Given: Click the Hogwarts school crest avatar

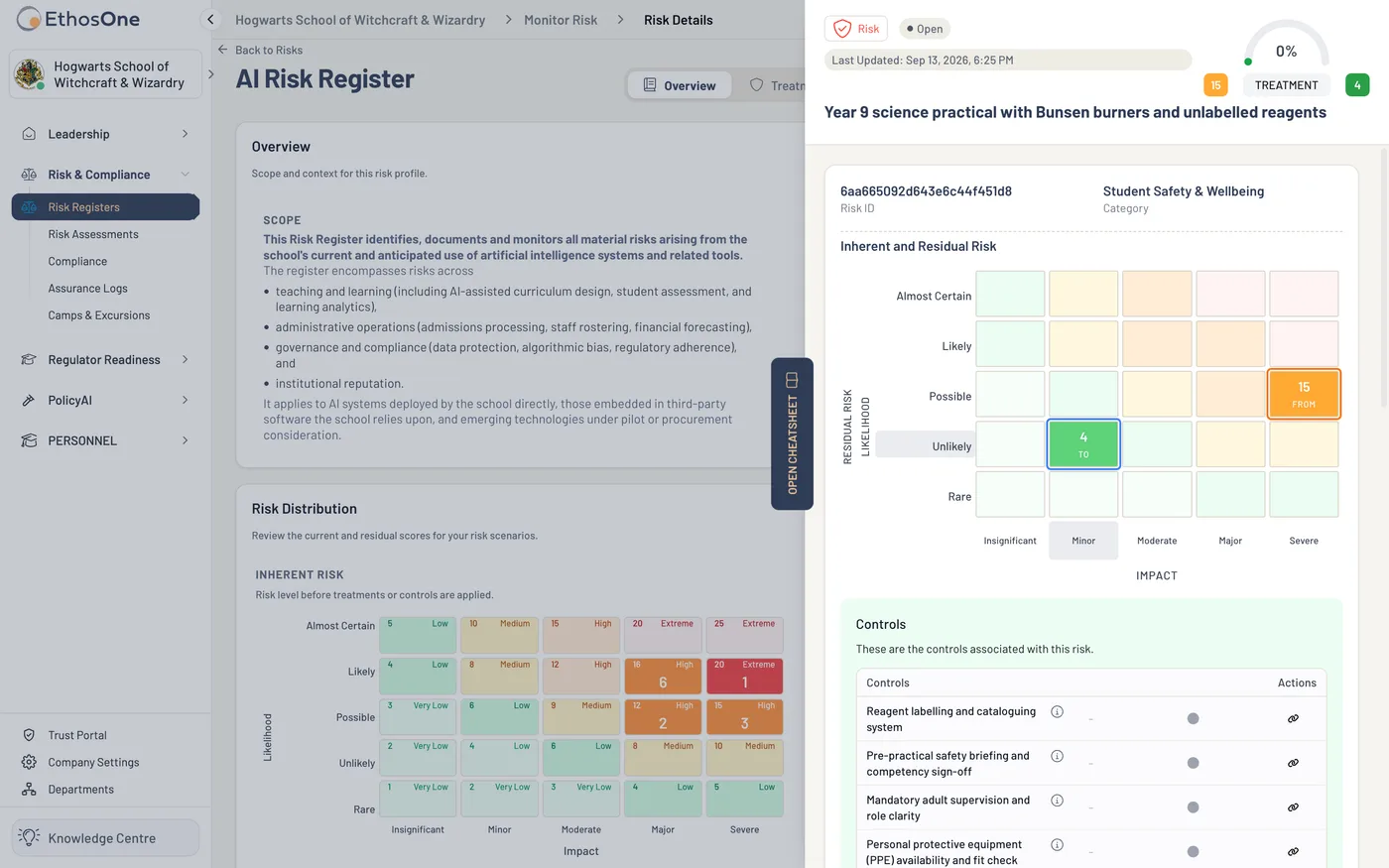Looking at the screenshot, I should coord(29,74).
